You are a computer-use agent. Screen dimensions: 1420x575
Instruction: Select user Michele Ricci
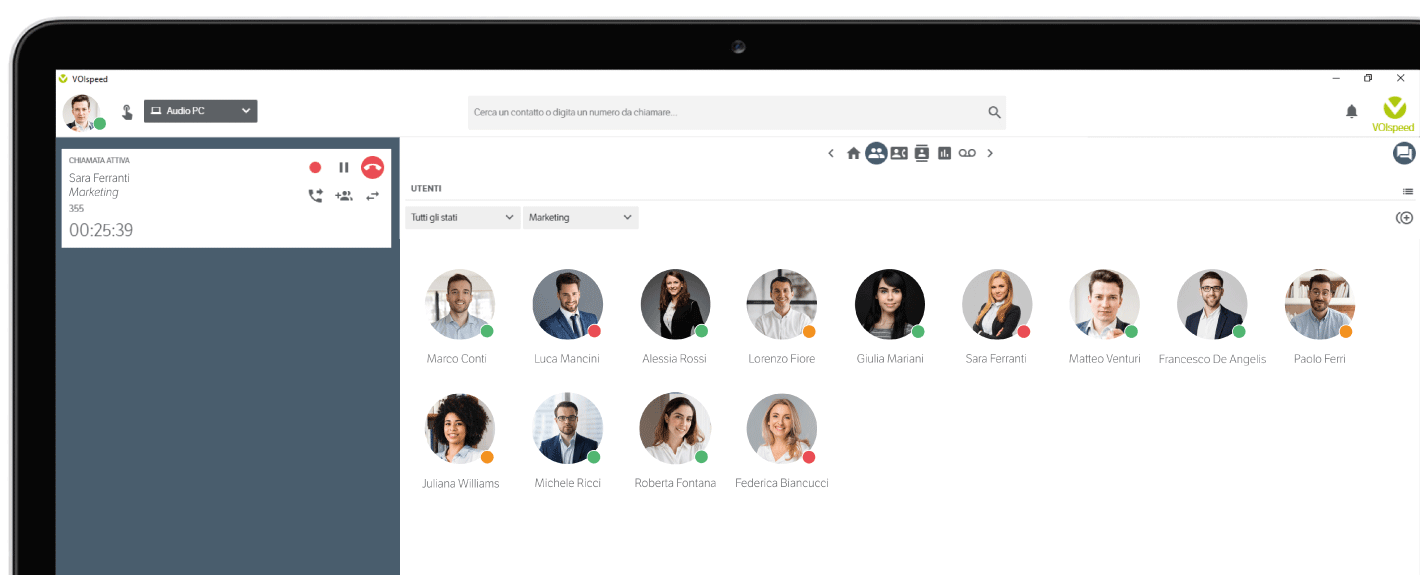point(567,428)
